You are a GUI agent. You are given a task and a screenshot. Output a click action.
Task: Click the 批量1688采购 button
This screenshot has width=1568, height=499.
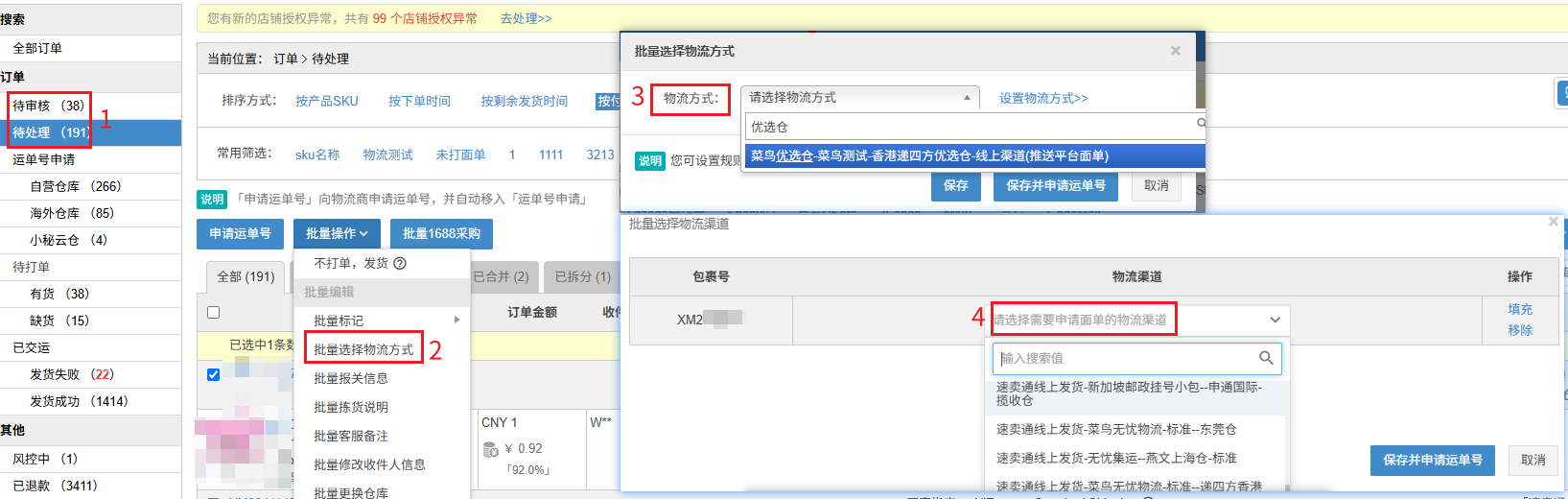pos(442,233)
